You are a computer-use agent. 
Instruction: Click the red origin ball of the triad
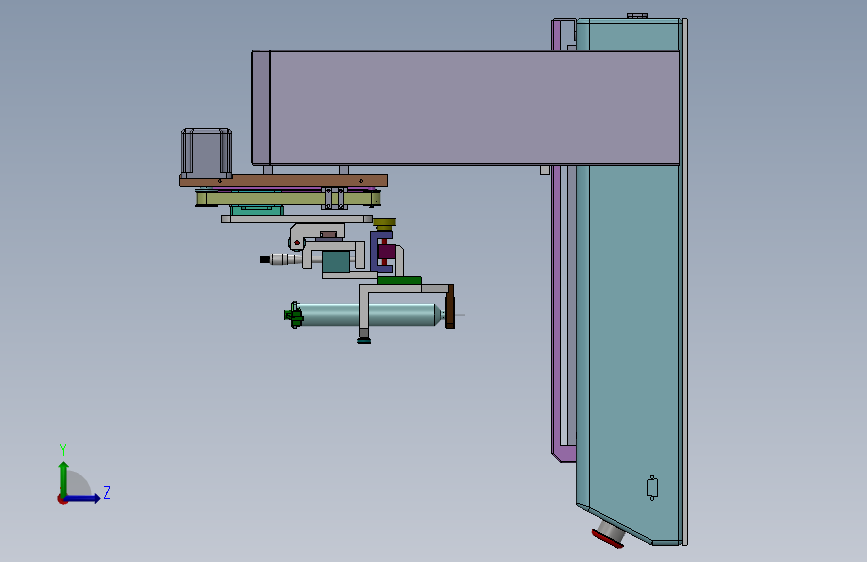[x=62, y=499]
